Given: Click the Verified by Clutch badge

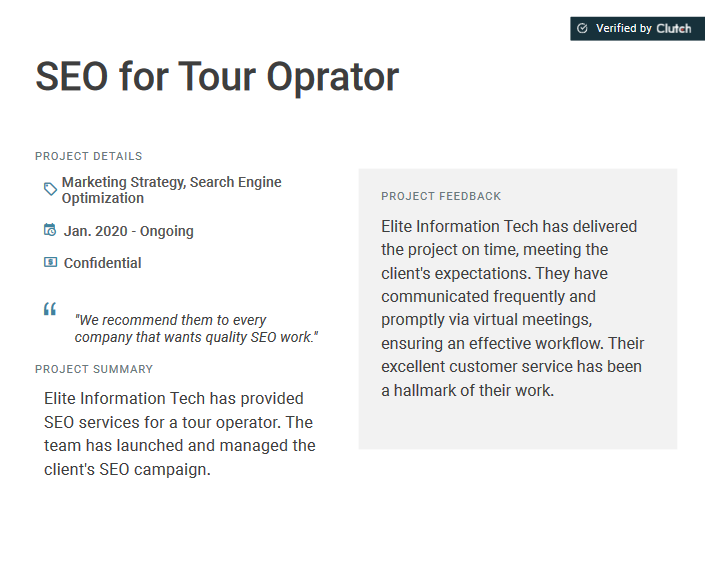Looking at the screenshot, I should 637,29.
